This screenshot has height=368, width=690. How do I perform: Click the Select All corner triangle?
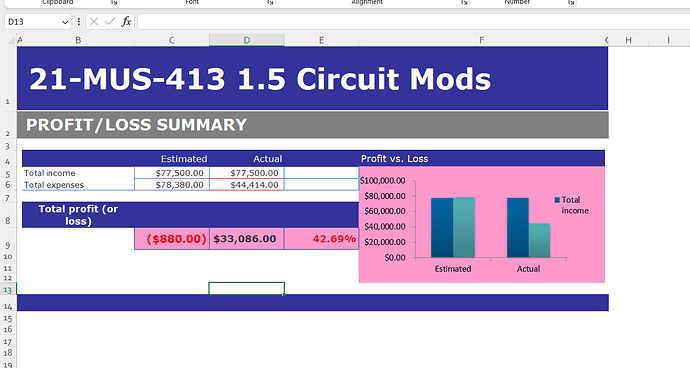click(11, 40)
